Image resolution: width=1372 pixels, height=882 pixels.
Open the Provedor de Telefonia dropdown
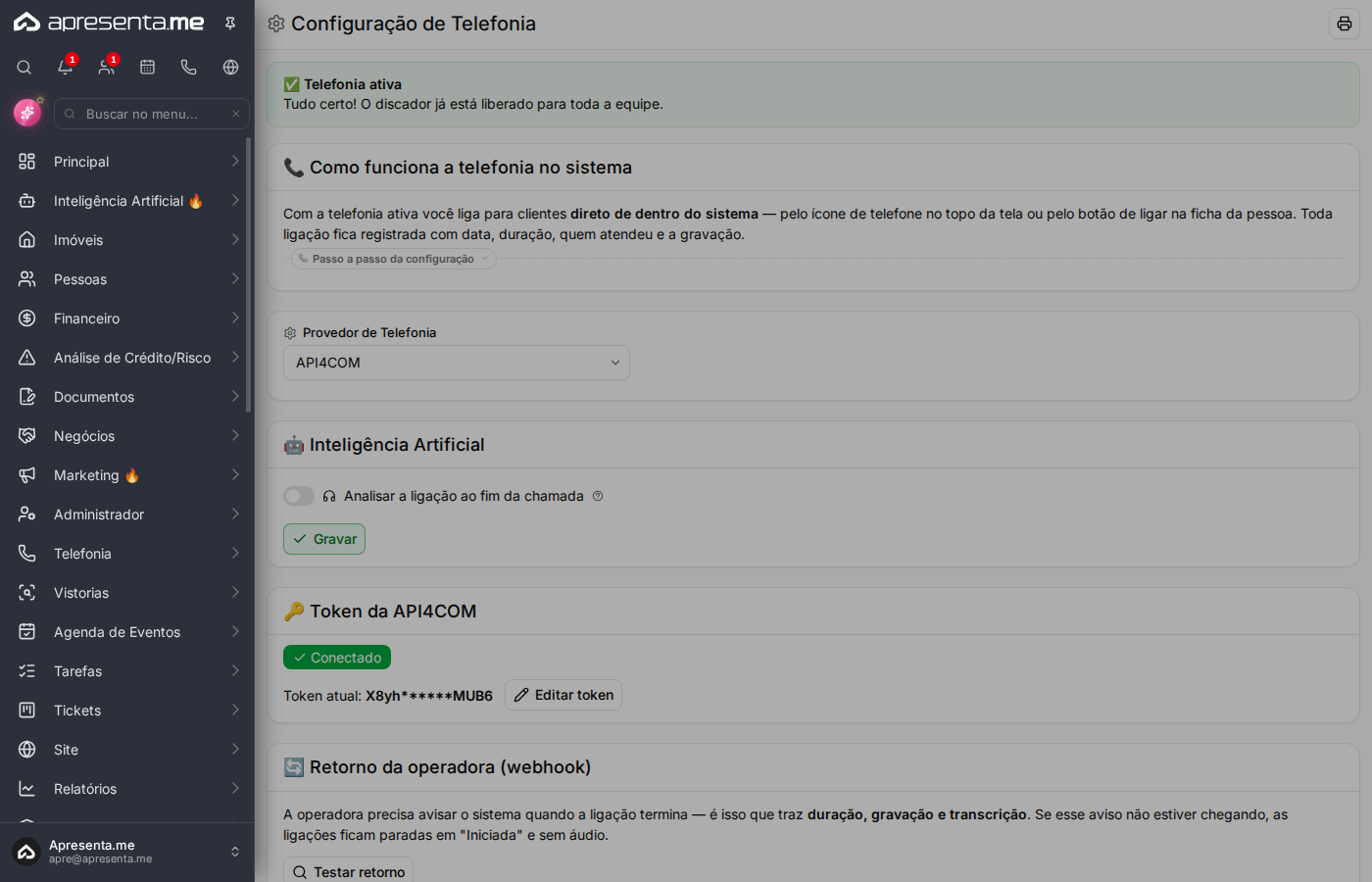tap(457, 363)
